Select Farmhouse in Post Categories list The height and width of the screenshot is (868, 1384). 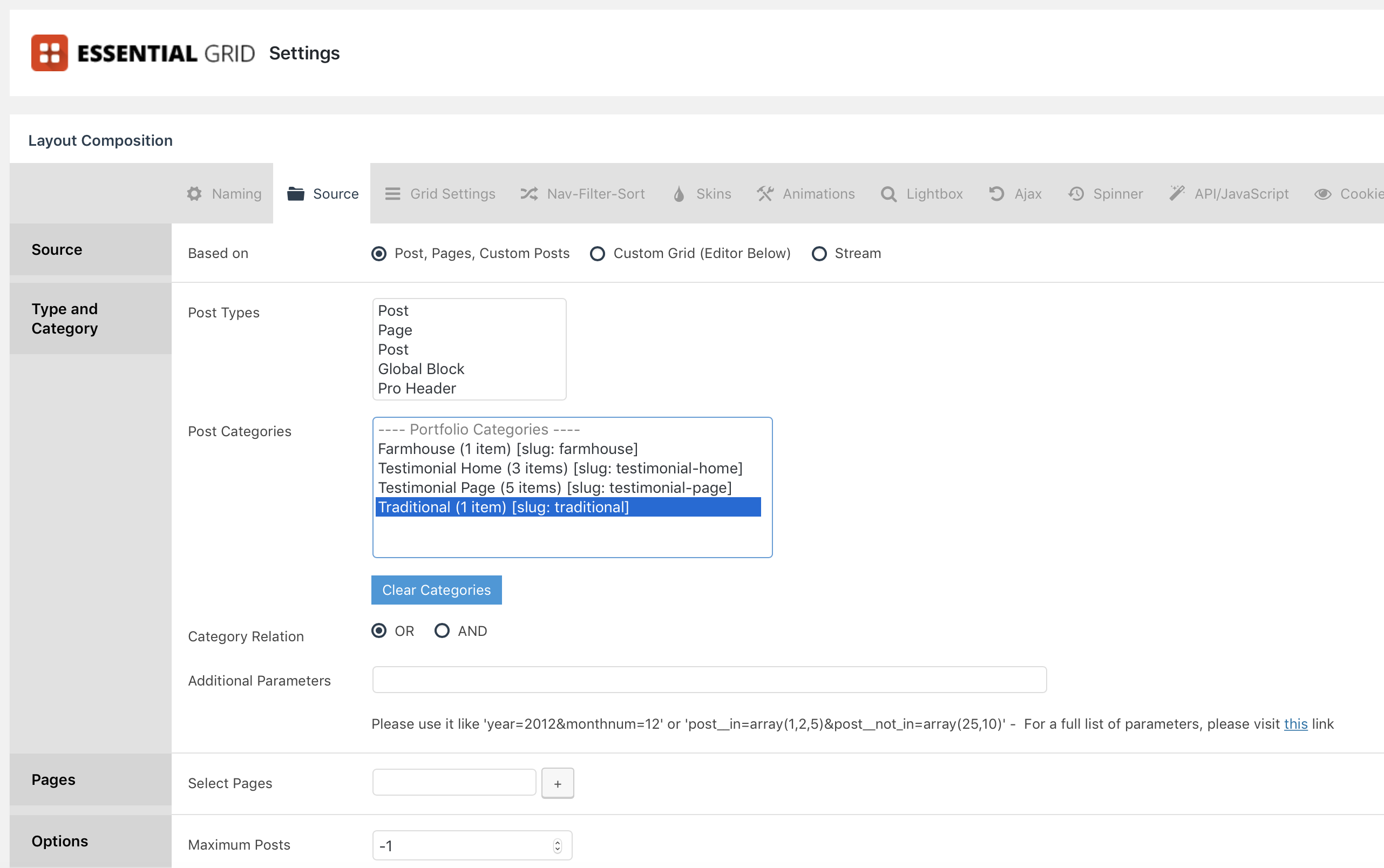507,449
